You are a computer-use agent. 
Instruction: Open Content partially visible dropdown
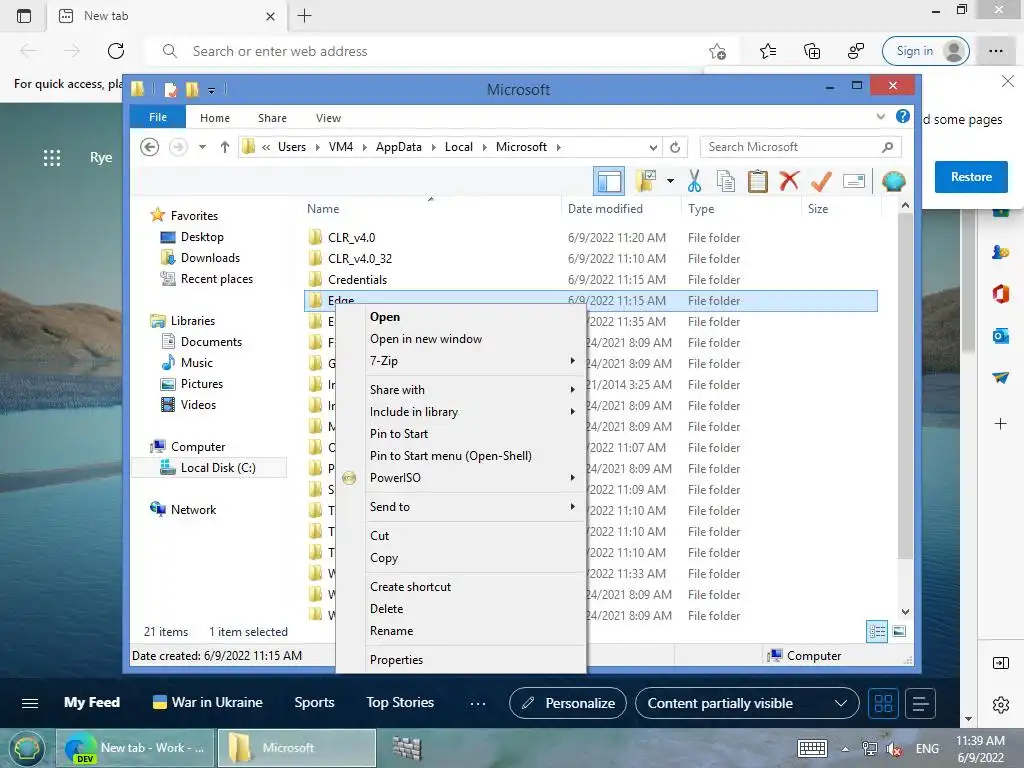746,703
